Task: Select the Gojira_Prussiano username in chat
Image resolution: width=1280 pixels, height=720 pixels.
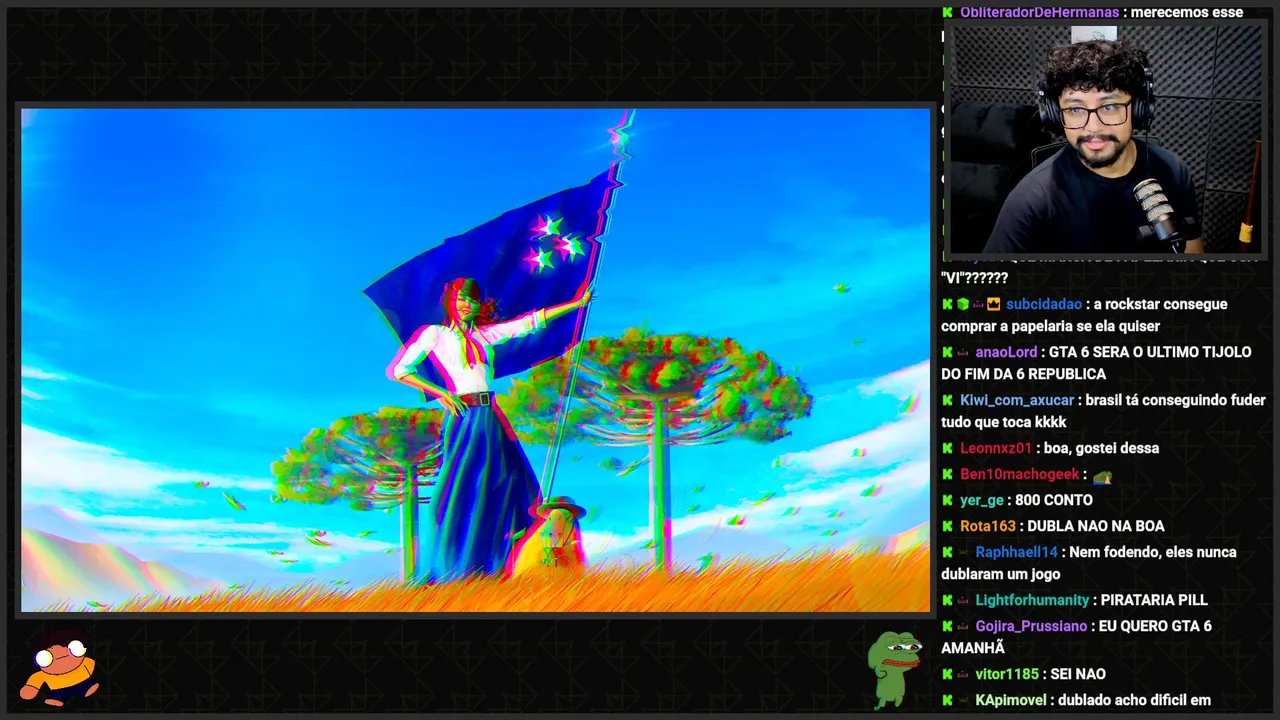Action: (x=1031, y=626)
